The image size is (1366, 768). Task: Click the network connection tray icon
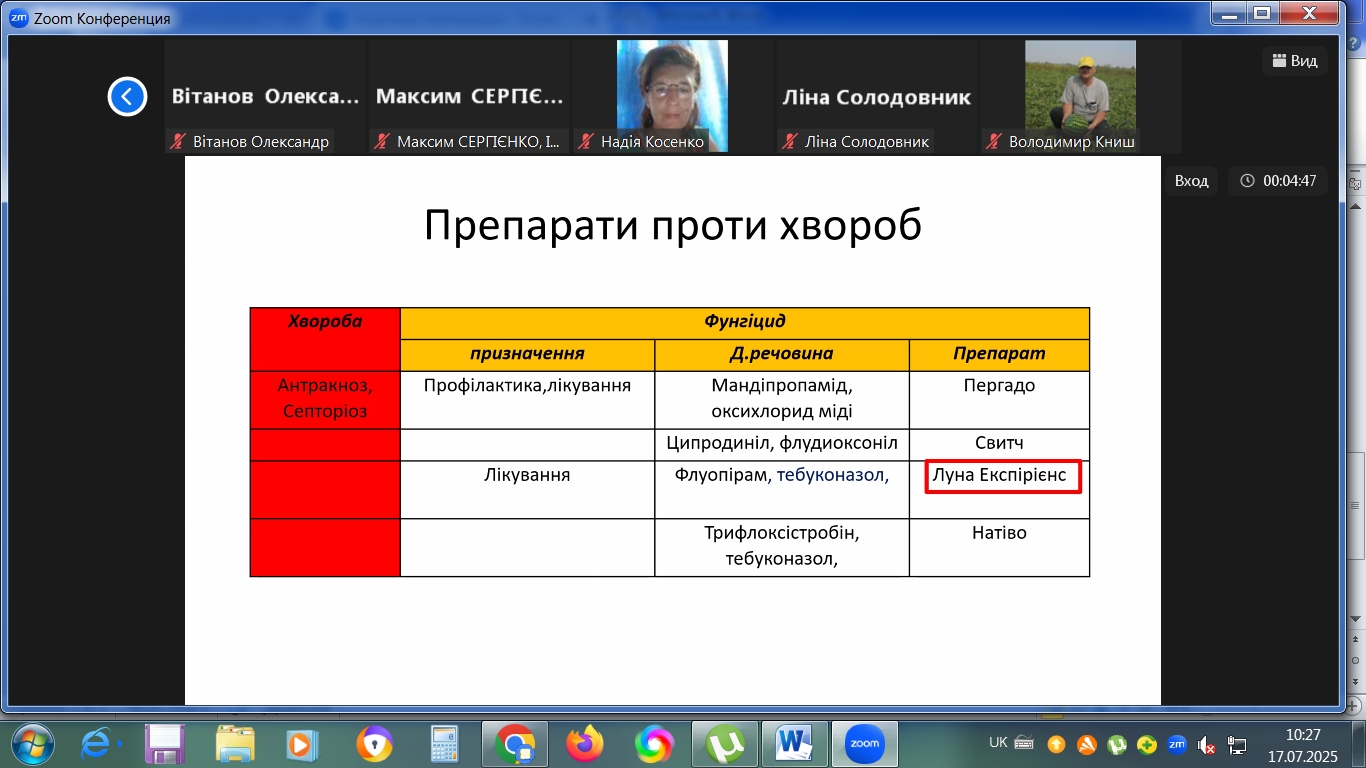[1237, 744]
